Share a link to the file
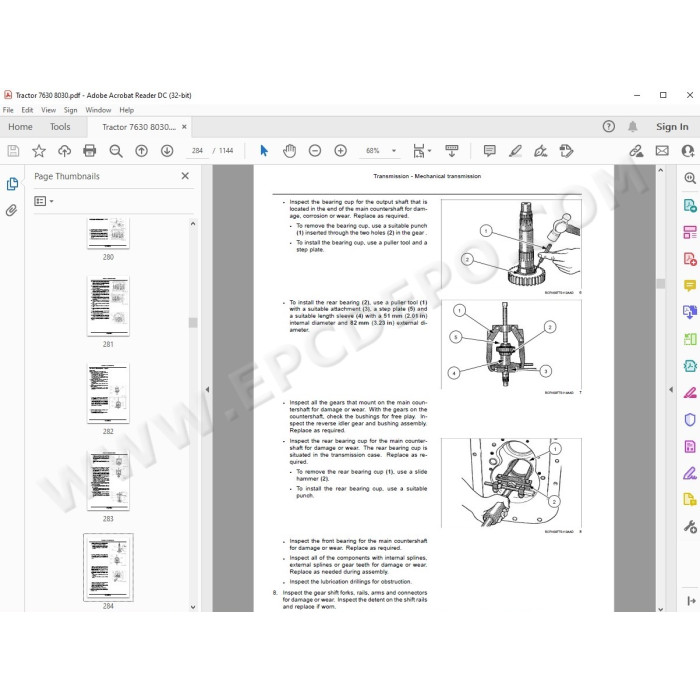Image resolution: width=700 pixels, height=700 pixels. click(x=636, y=151)
